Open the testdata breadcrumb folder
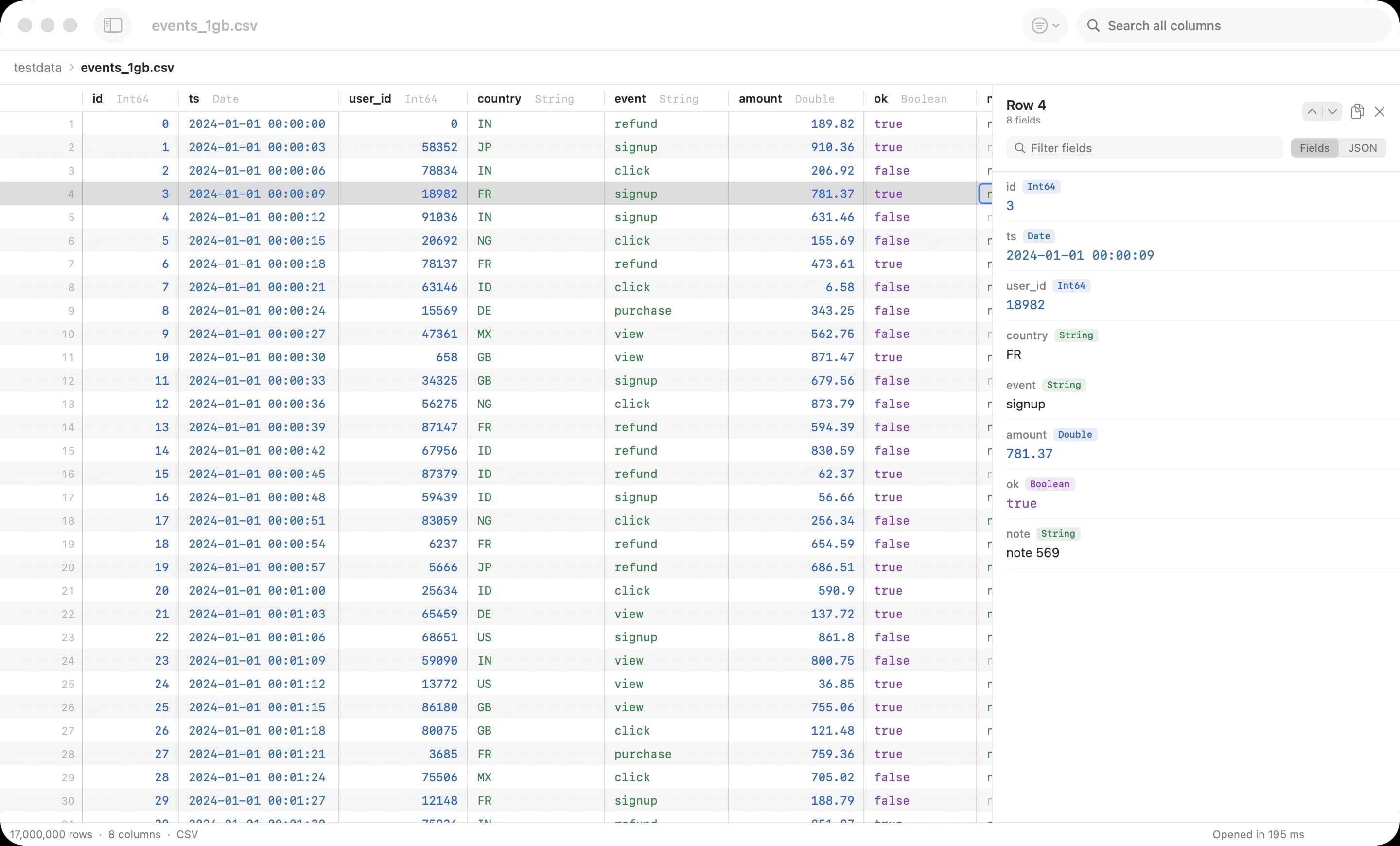This screenshot has width=1400, height=846. [x=37, y=68]
